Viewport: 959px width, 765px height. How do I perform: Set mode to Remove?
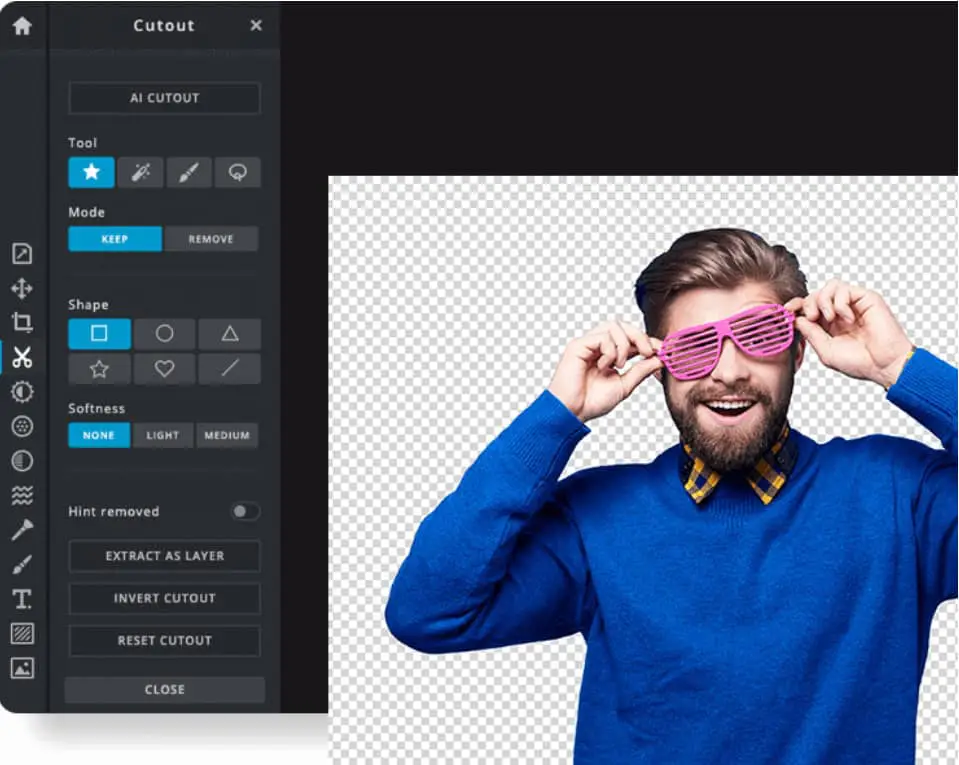[211, 238]
